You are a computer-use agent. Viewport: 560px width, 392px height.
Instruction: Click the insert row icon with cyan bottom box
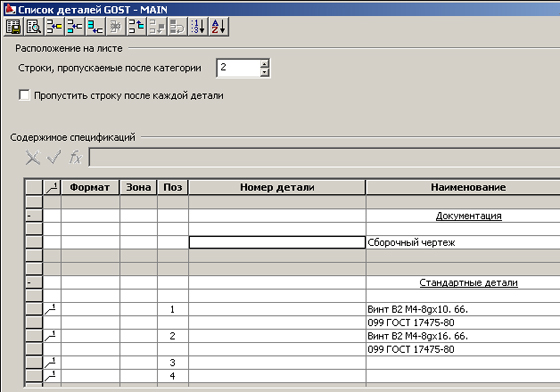tap(75, 27)
